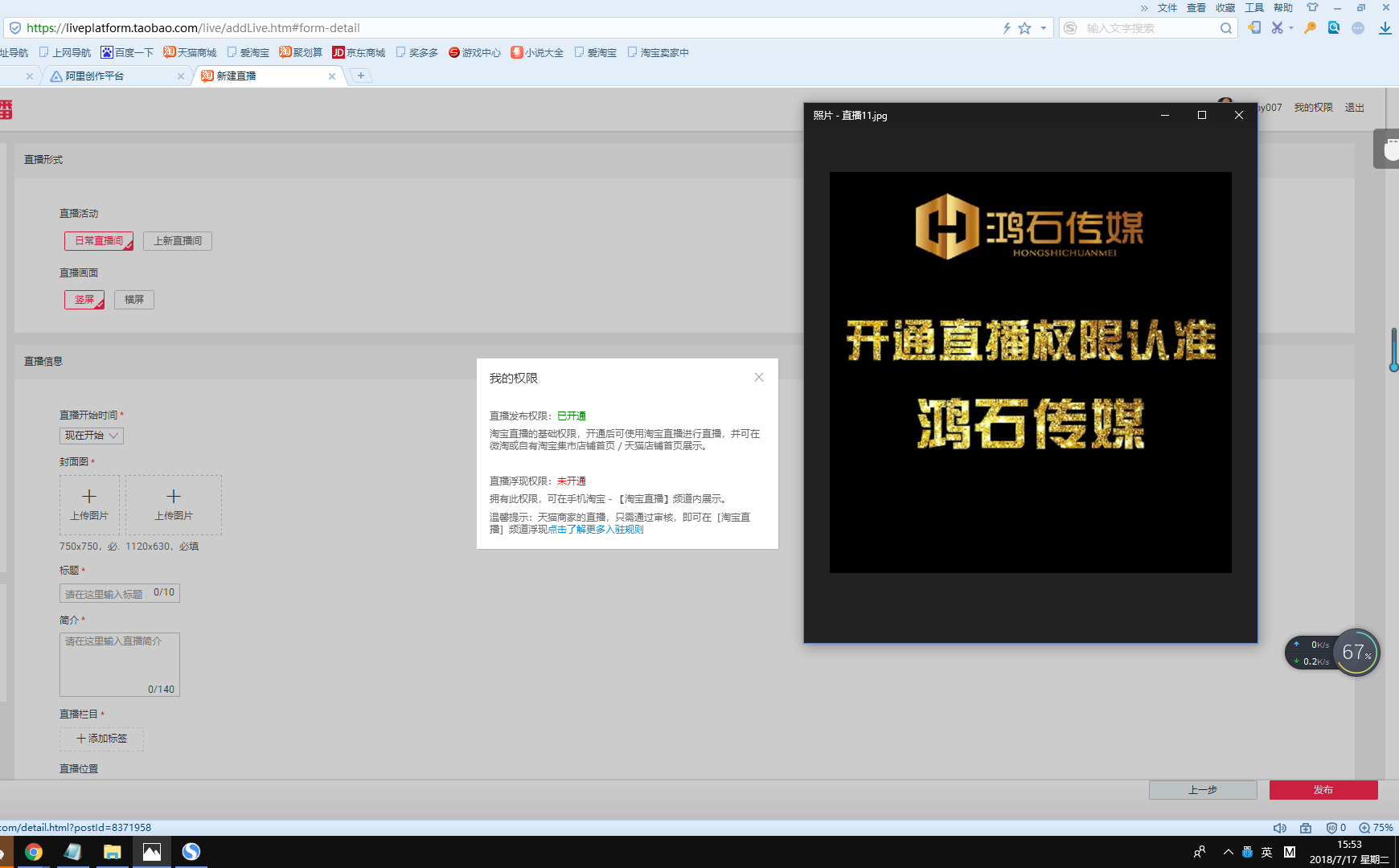This screenshot has height=868, width=1399.
Task: Open the Photos app in taskbar
Action: click(x=151, y=852)
